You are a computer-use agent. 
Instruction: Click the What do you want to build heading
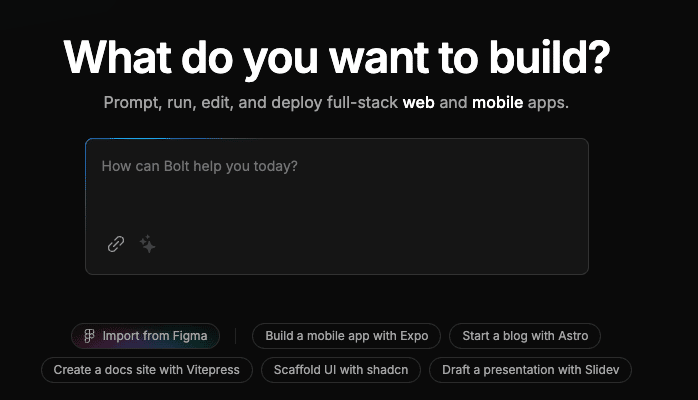click(336, 57)
